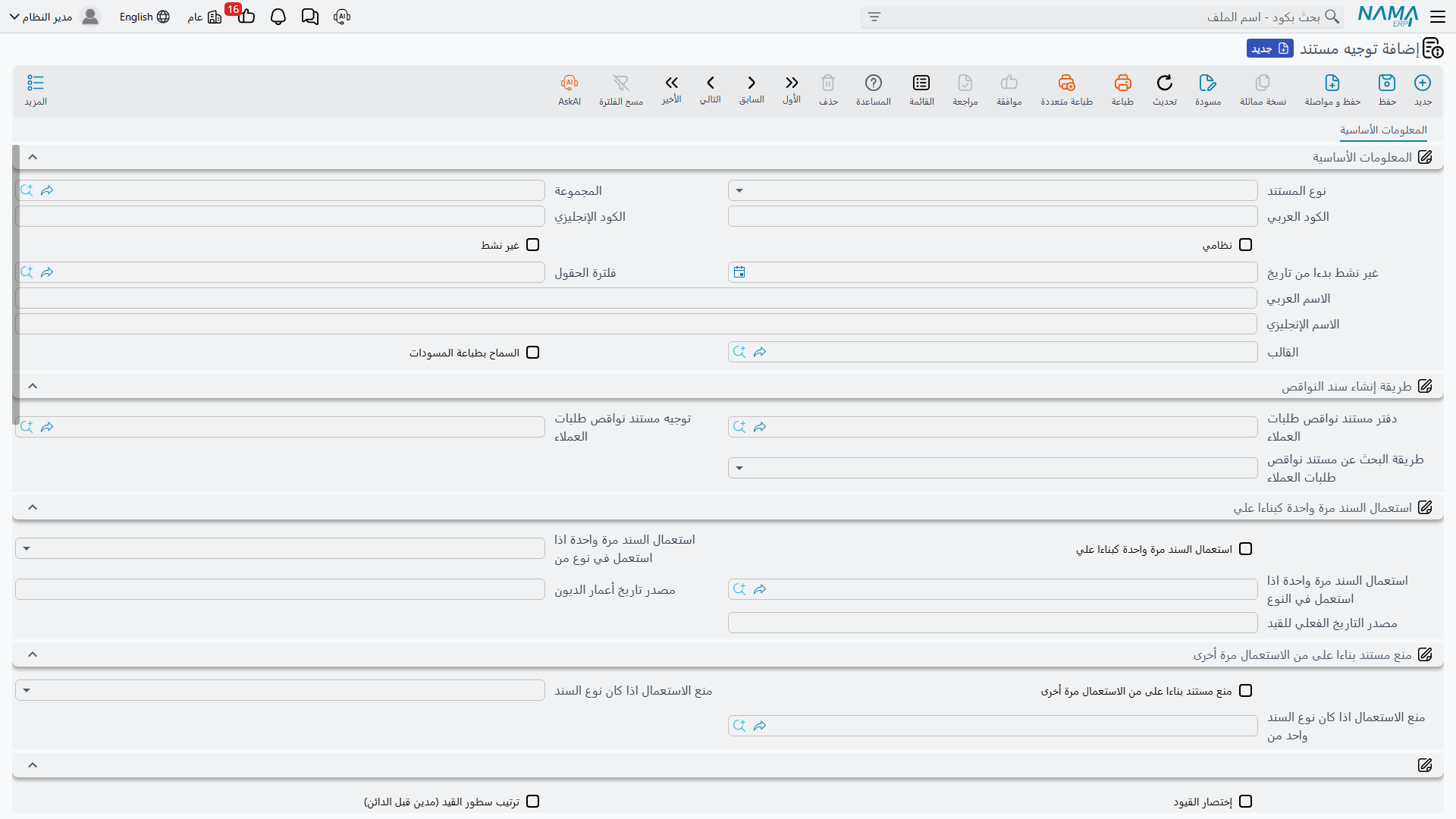Click the عام branch selector
The width and height of the screenshot is (1456, 819).
(205, 17)
